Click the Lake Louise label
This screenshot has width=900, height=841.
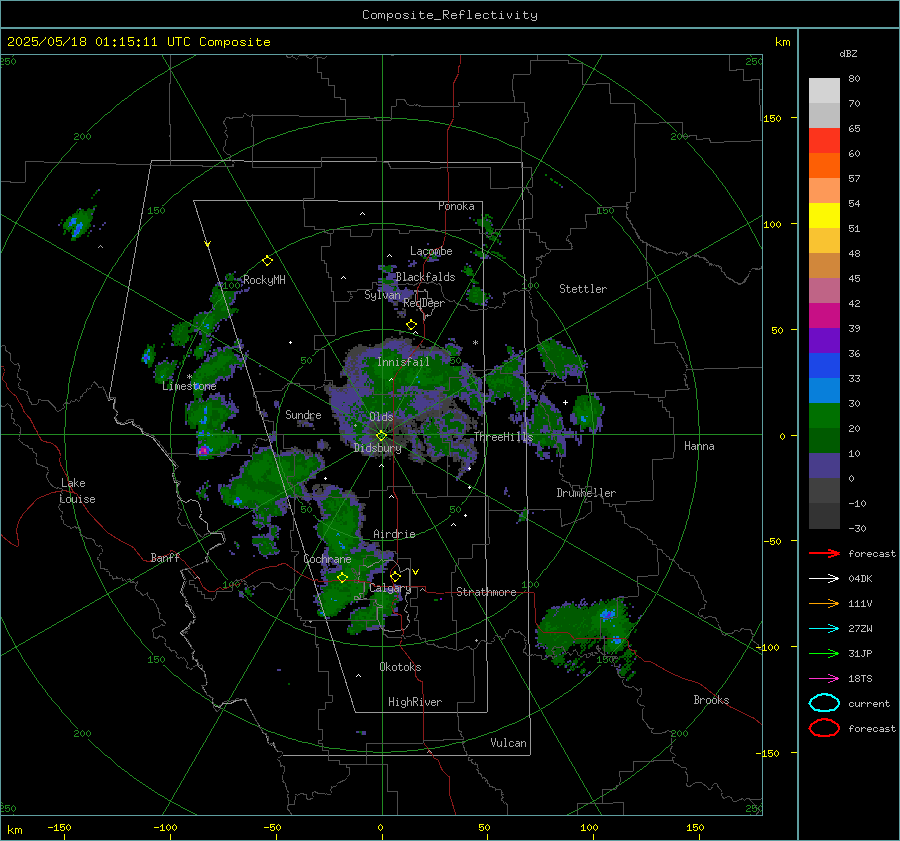78,491
